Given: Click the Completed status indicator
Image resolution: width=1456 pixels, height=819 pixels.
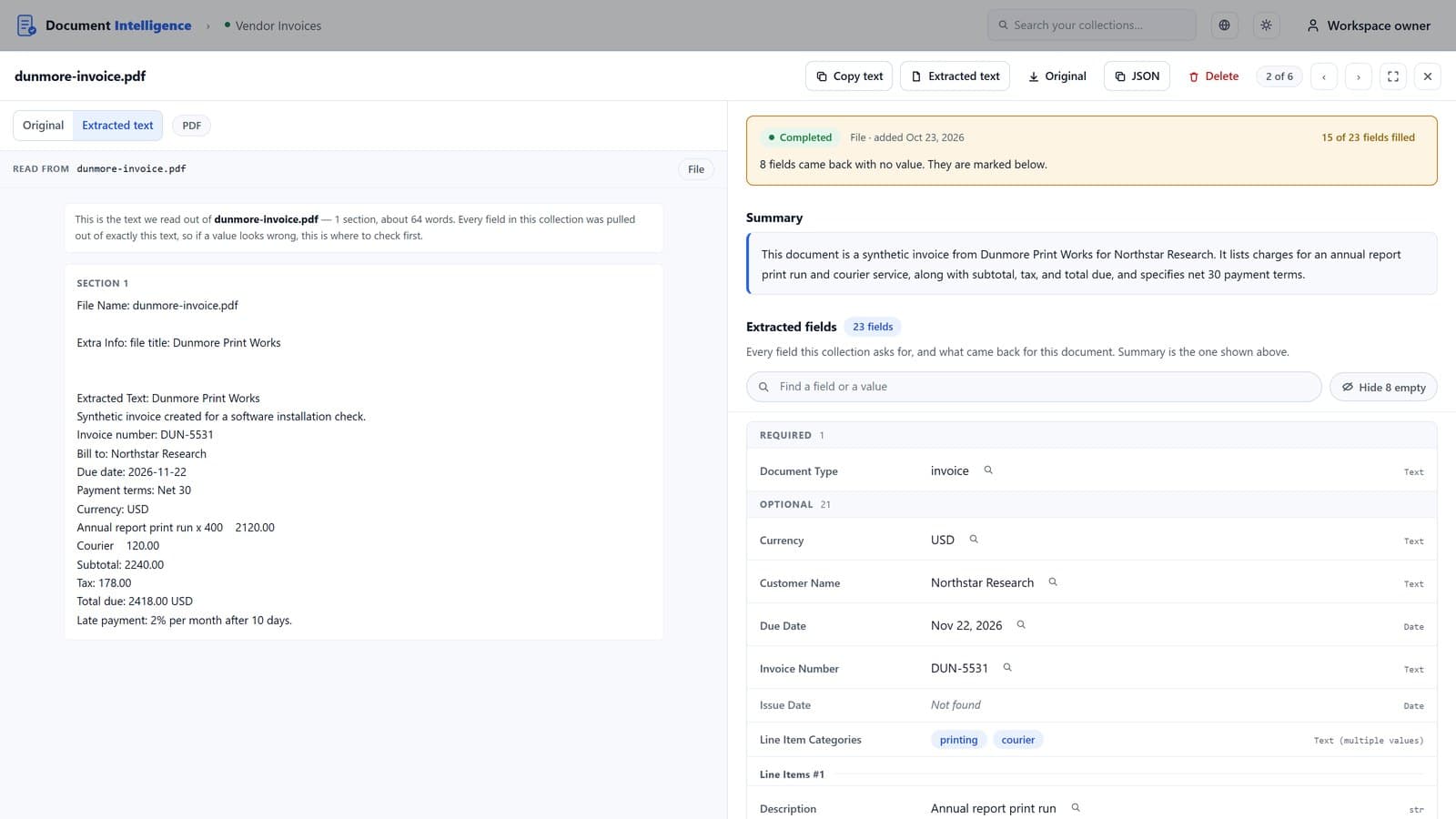Looking at the screenshot, I should [800, 137].
